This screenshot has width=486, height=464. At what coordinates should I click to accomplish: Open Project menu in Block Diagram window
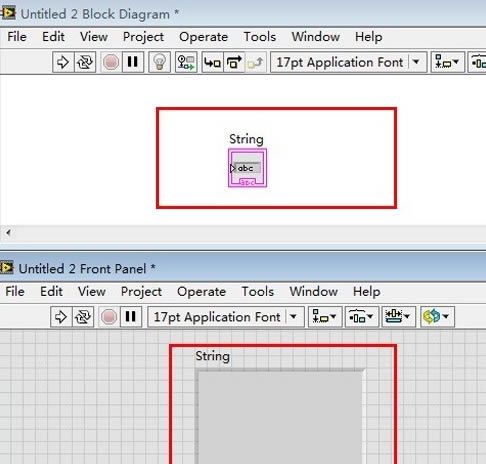(143, 37)
